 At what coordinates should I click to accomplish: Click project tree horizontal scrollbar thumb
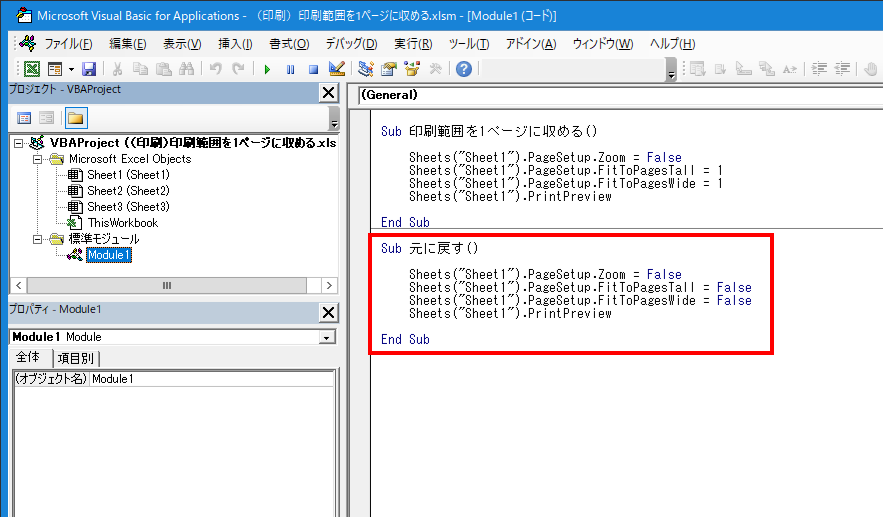[167, 286]
